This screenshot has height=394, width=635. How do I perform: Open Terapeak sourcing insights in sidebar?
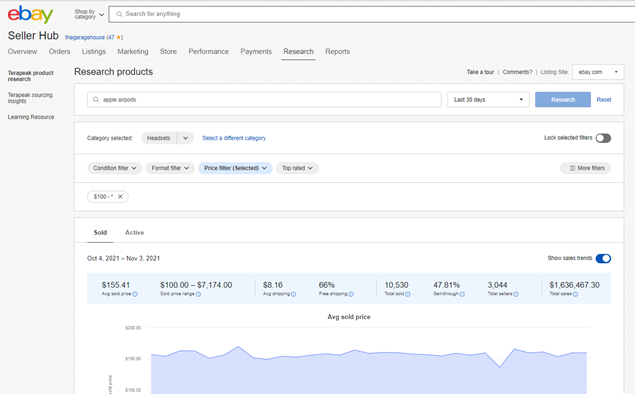pos(30,98)
